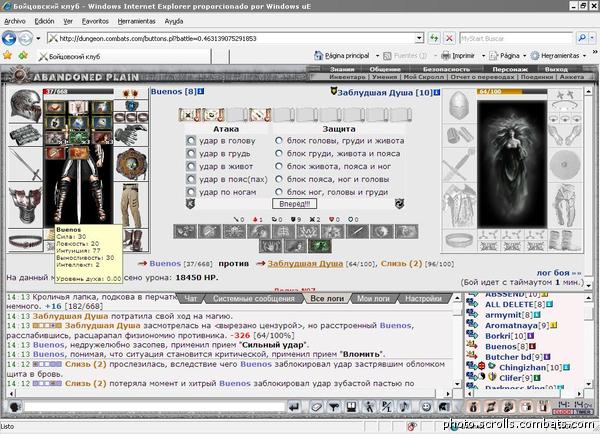This screenshot has height=434, width=600.
Task: Click the music note sound icon
Action: 405,407
